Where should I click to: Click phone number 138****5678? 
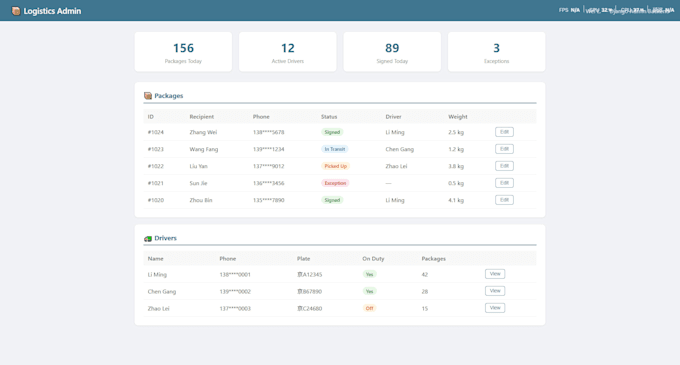click(268, 132)
